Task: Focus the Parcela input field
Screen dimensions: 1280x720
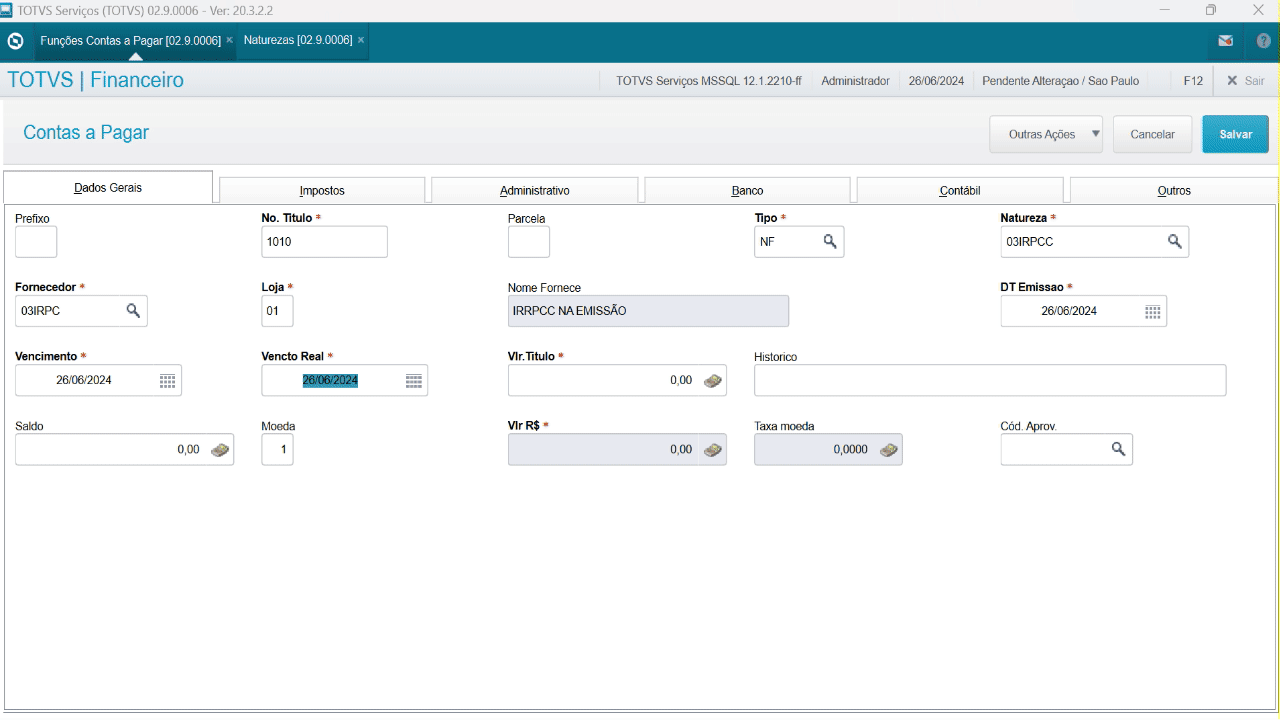Action: coord(529,242)
